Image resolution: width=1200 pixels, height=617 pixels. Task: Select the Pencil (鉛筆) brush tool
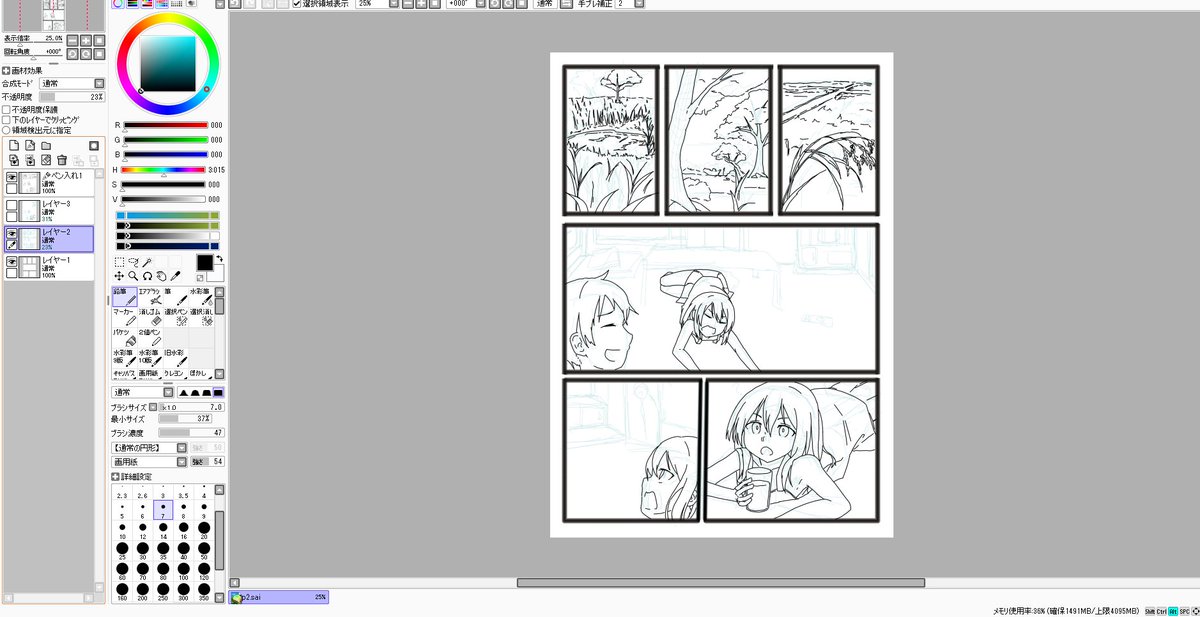pos(124,296)
